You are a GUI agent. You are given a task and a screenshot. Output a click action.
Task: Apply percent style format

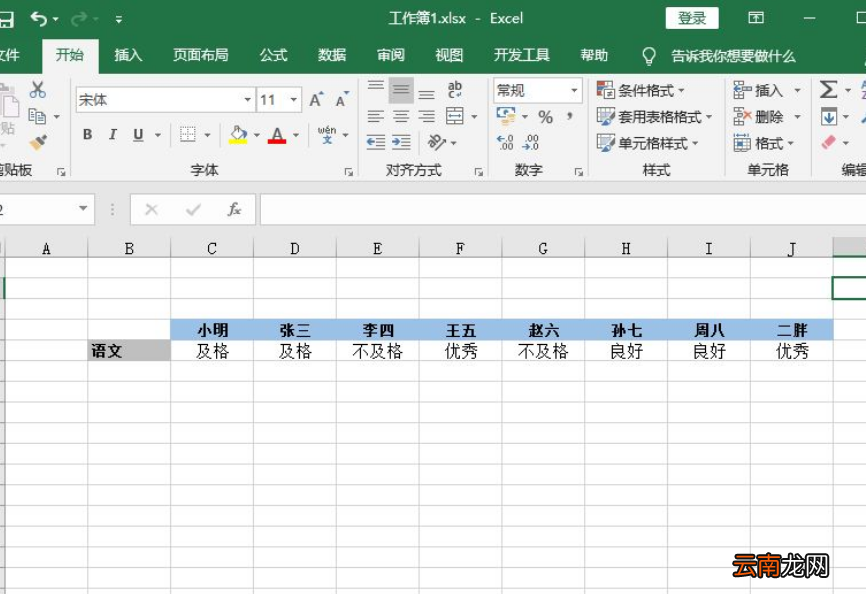[x=546, y=117]
